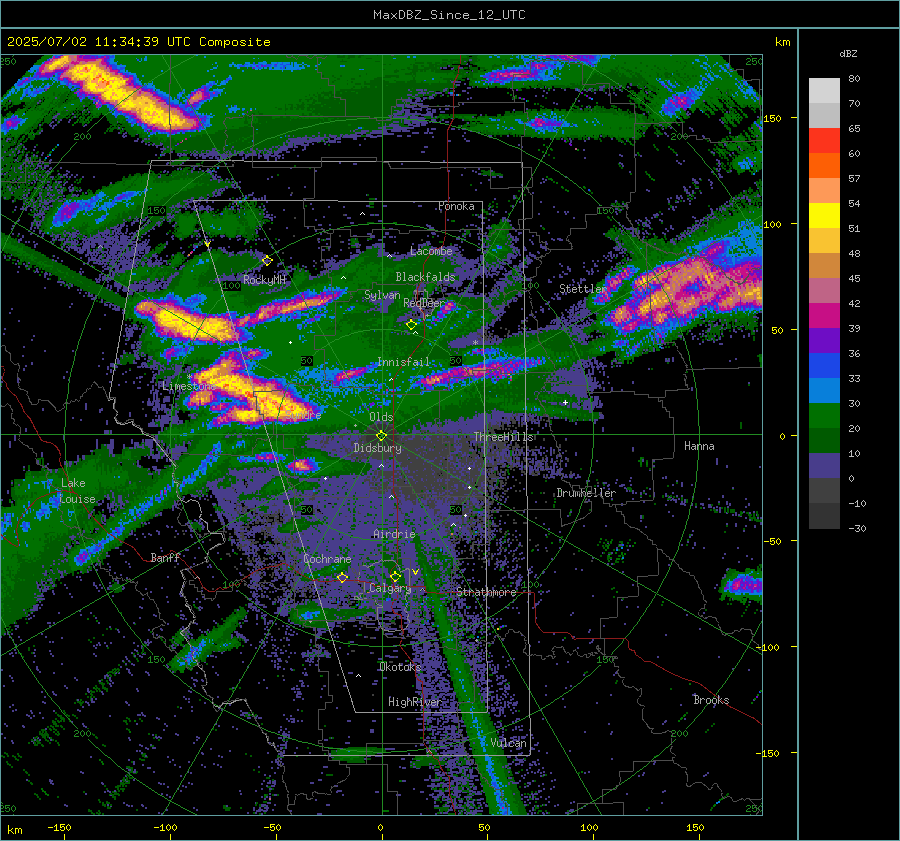Click the Brooks city label

(711, 700)
